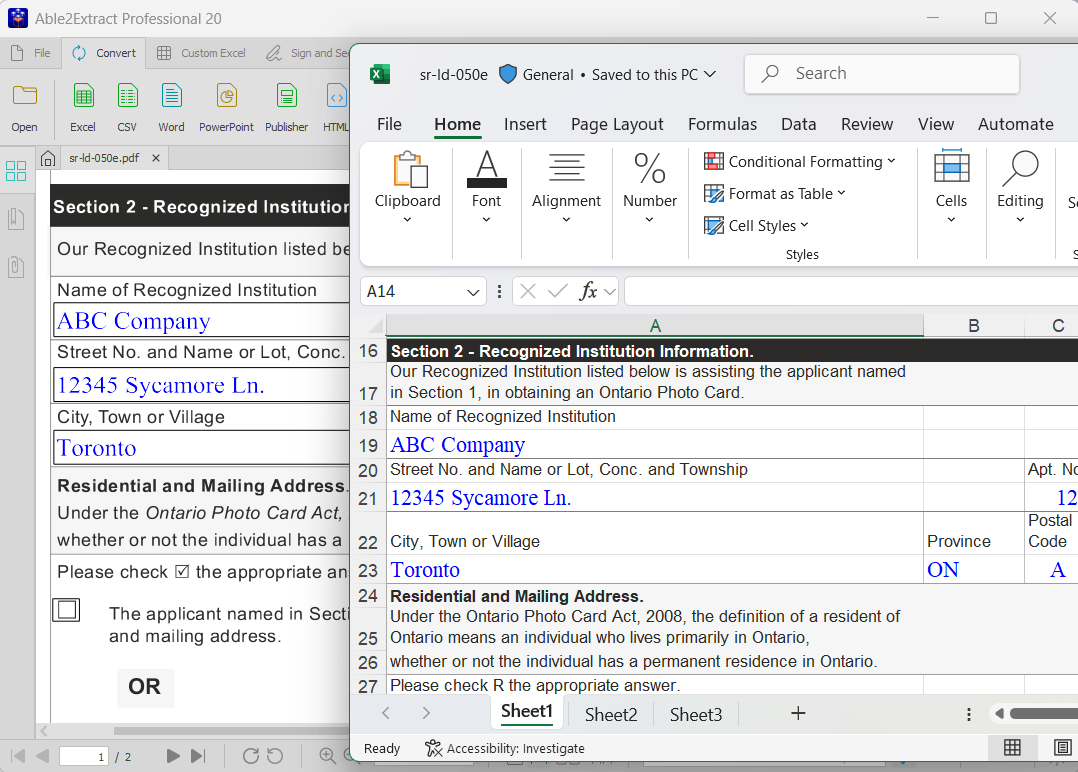
Task: Show the bookmarks sidebar panel
Action: pyautogui.click(x=15, y=219)
